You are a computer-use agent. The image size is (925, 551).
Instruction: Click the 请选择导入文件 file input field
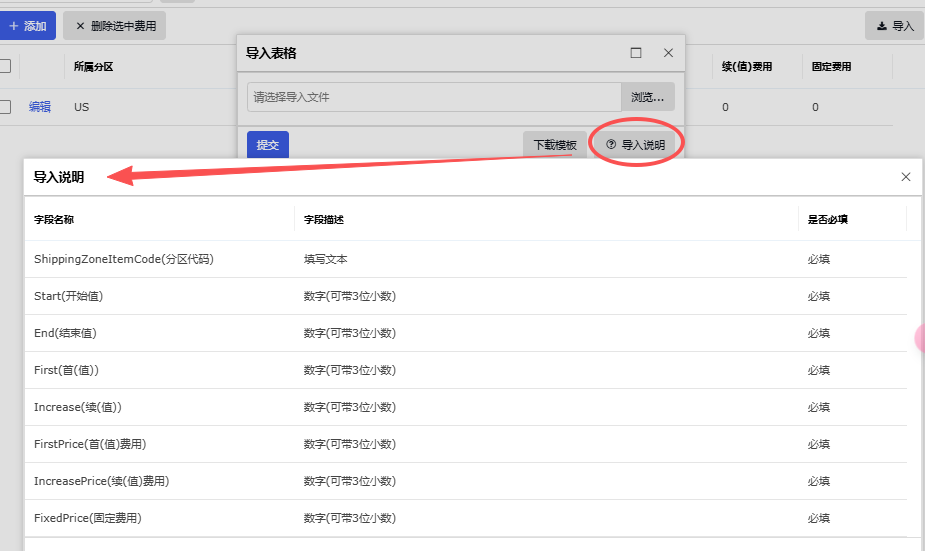(434, 97)
